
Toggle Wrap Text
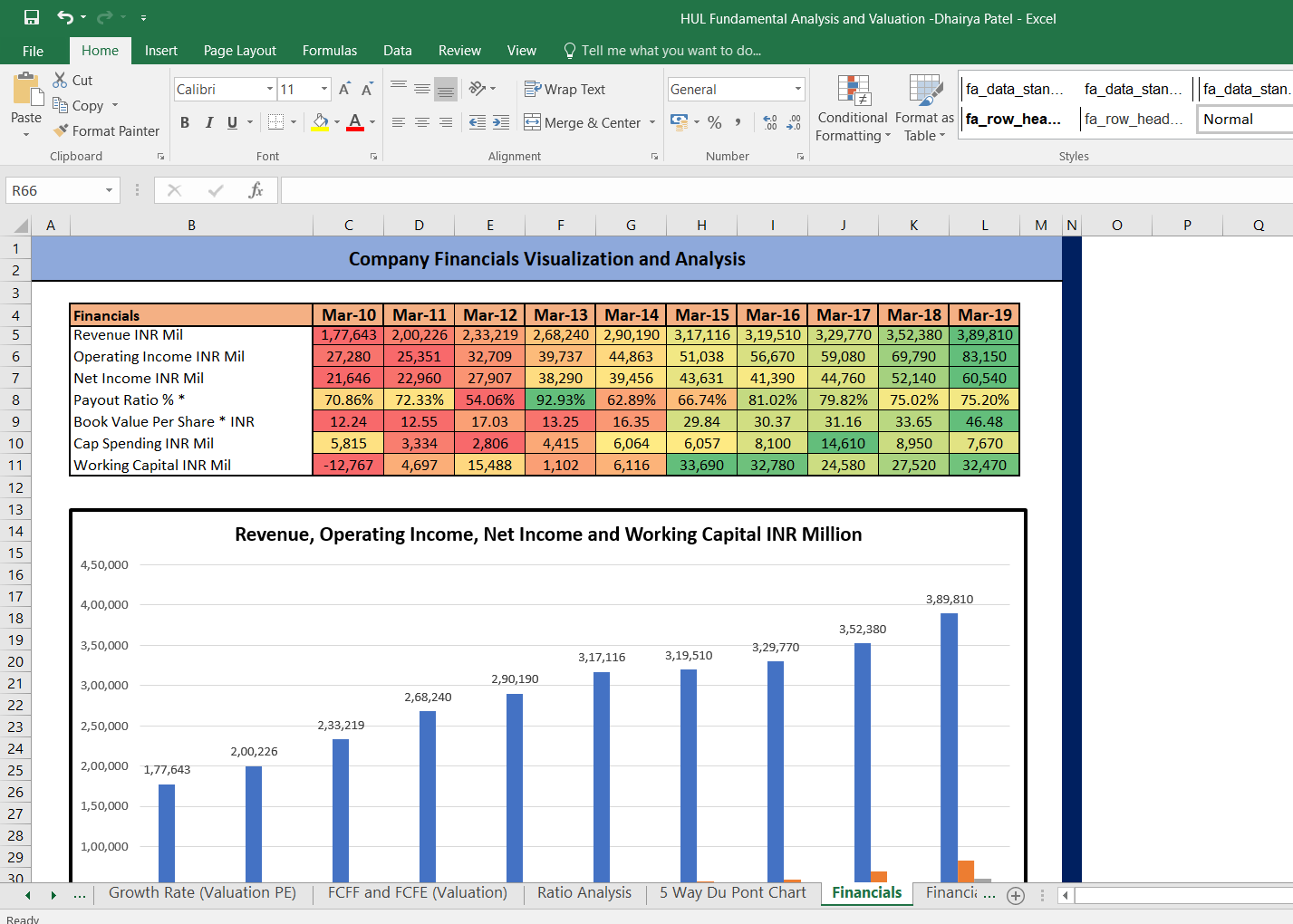(564, 89)
